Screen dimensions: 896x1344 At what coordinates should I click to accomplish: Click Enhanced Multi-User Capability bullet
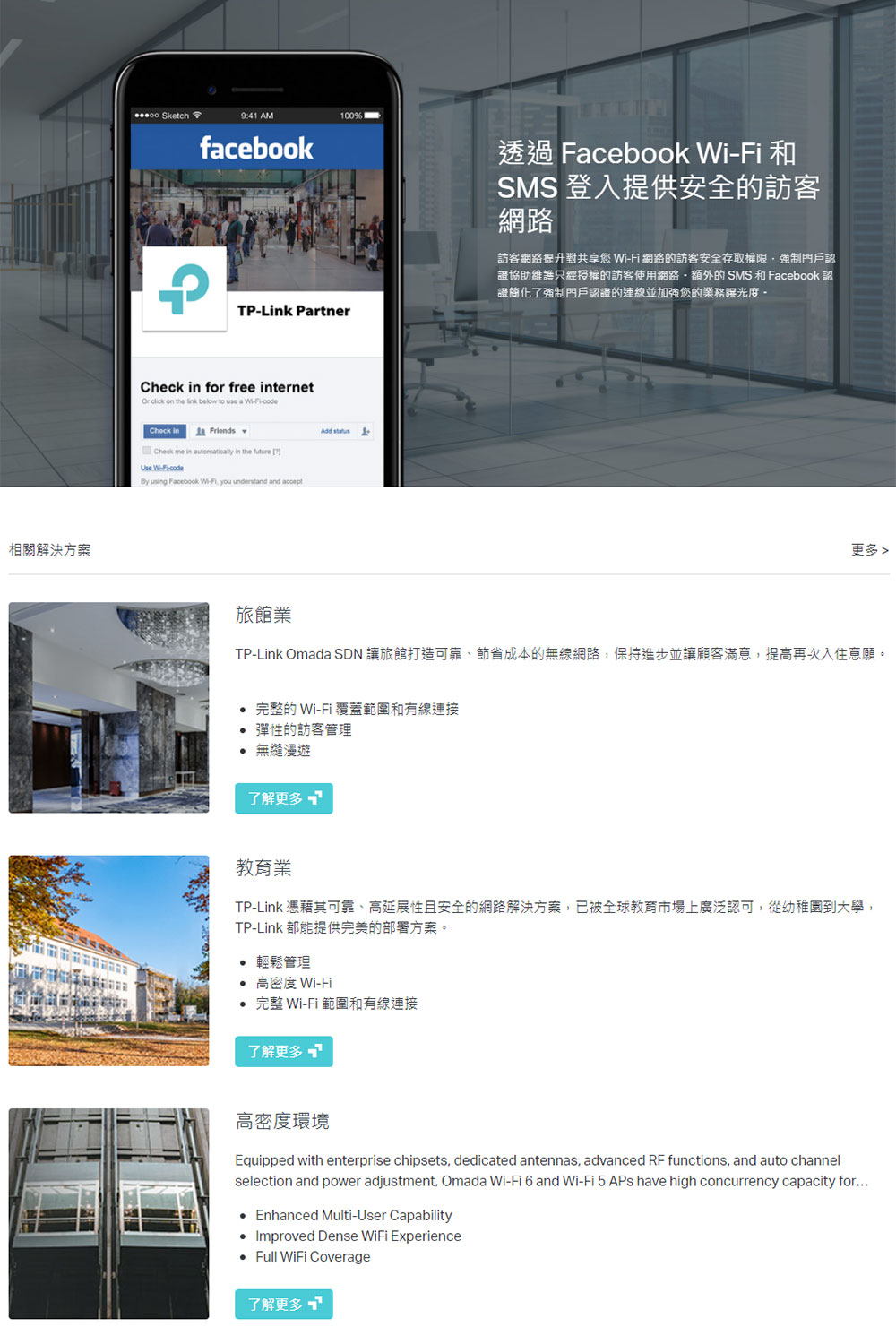pos(354,1215)
